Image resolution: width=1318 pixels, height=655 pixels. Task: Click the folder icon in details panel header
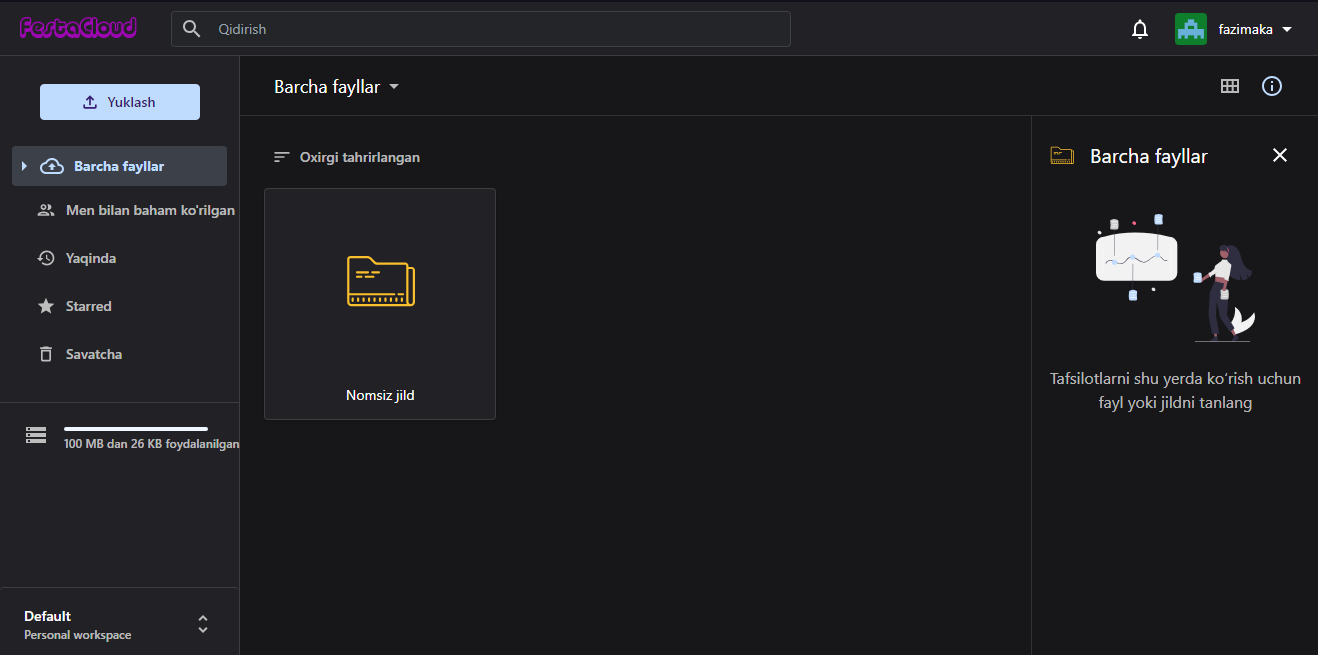click(1062, 156)
